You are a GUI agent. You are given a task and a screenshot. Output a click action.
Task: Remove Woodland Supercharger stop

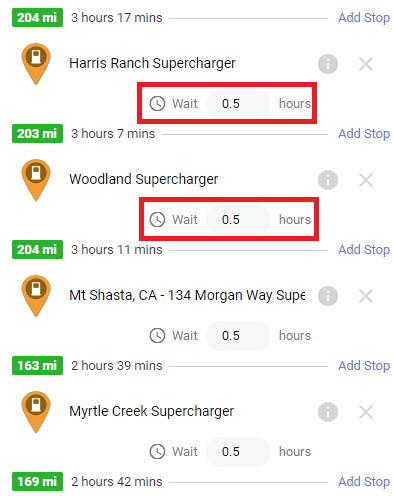click(x=366, y=180)
